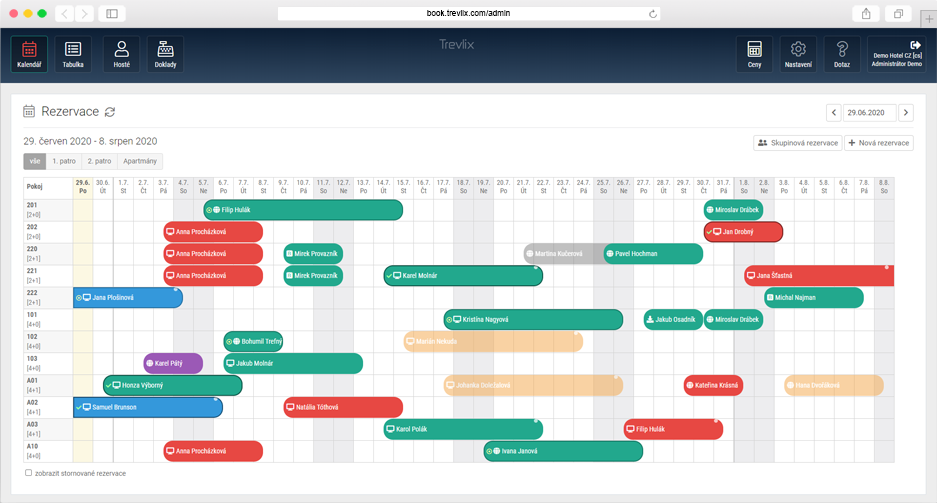The image size is (937, 503).
Task: Open Pavel Hochman reservation
Action: [653, 254]
